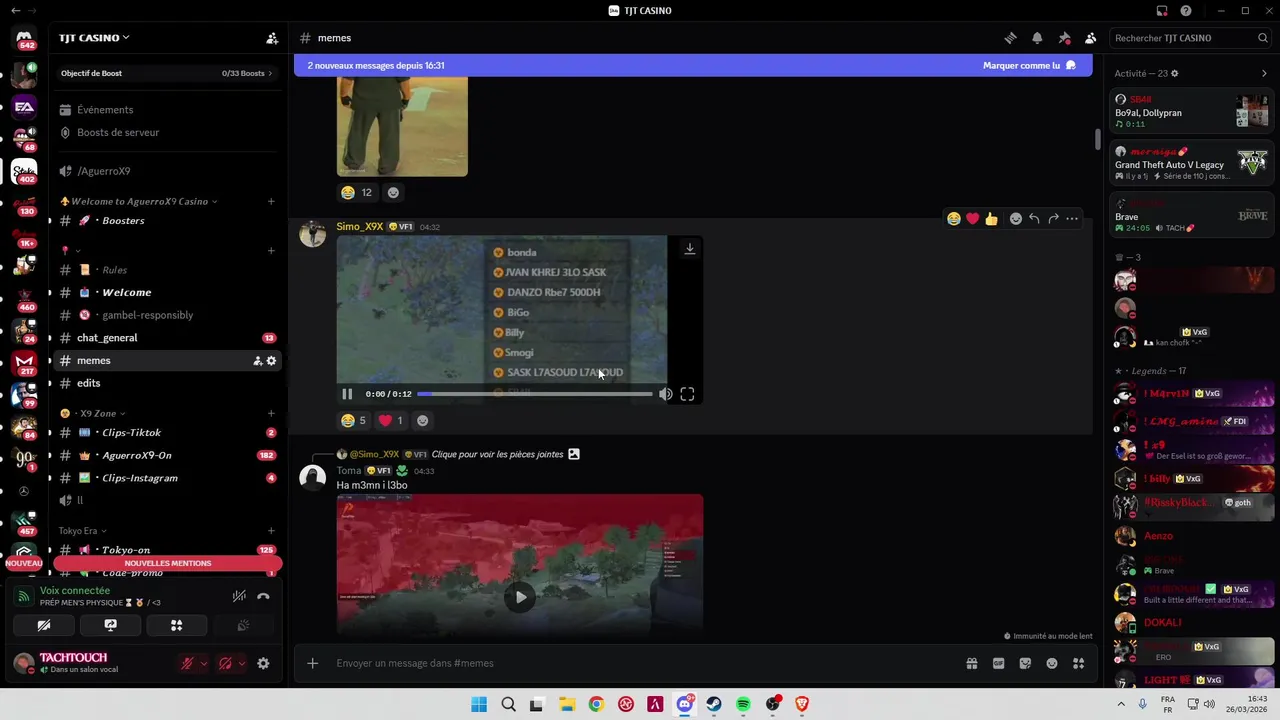The image size is (1280, 720).
Task: Open the /AguerroX9 voice channel
Action: point(166,171)
